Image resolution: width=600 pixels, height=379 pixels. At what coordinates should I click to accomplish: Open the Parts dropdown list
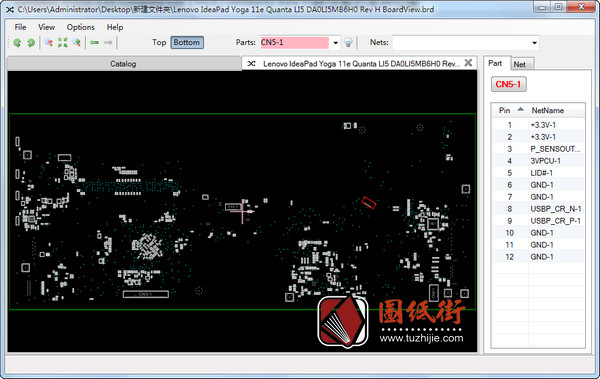click(x=336, y=42)
